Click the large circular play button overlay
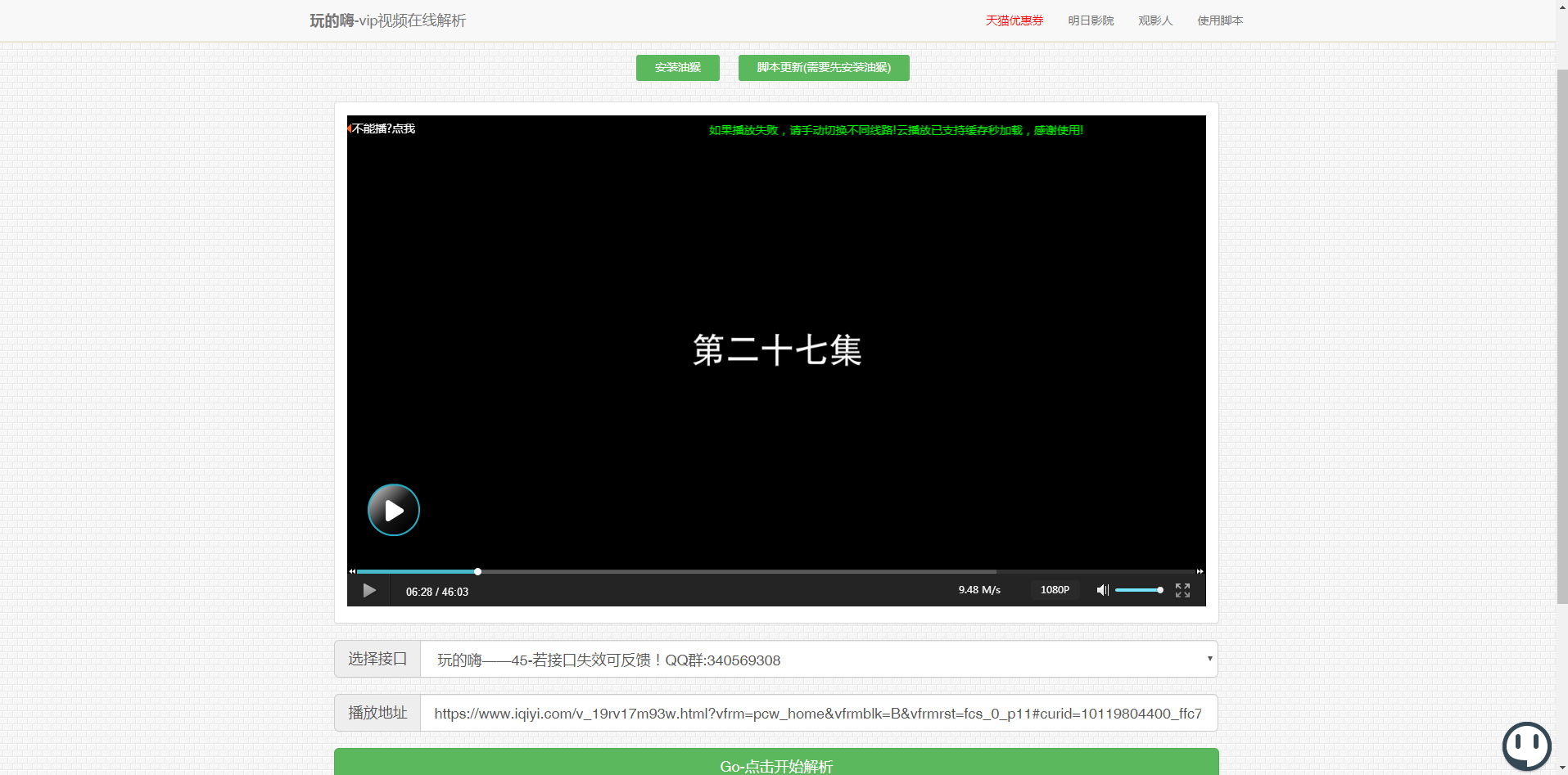This screenshot has width=1568, height=775. 393,510
